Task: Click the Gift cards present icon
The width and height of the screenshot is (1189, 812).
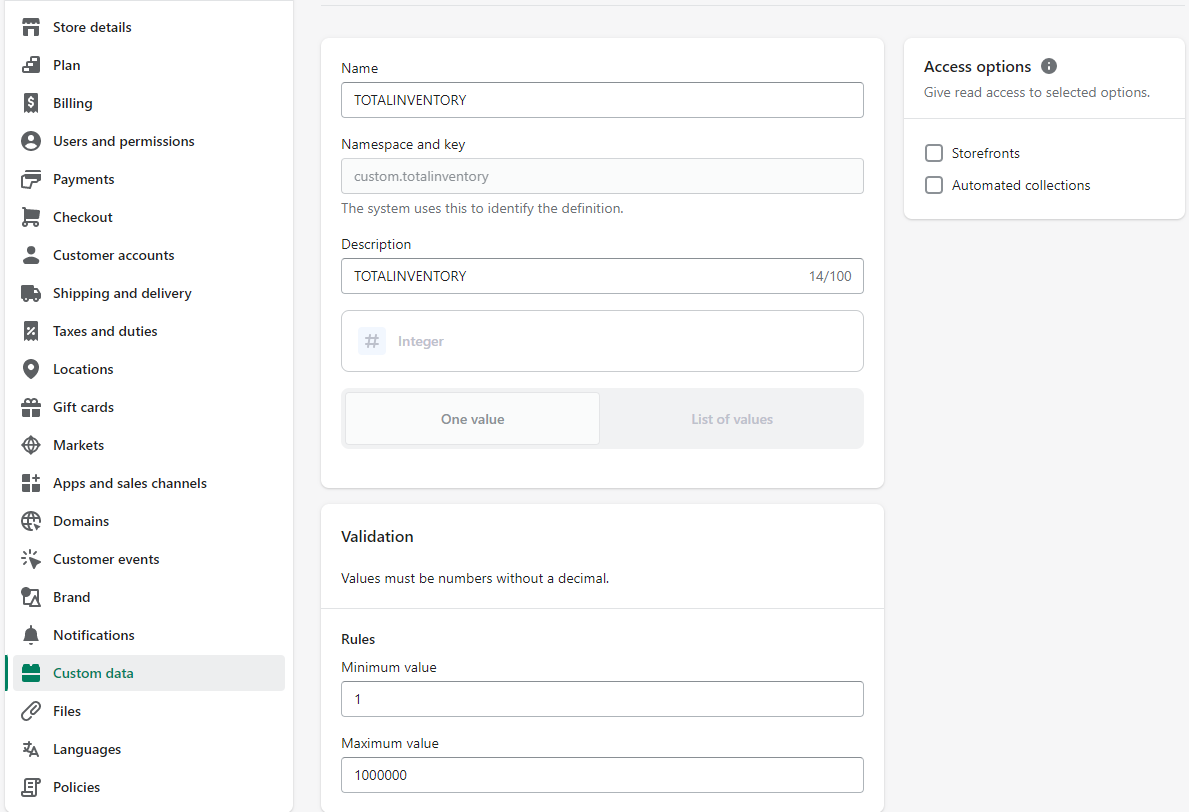Action: click(x=31, y=407)
